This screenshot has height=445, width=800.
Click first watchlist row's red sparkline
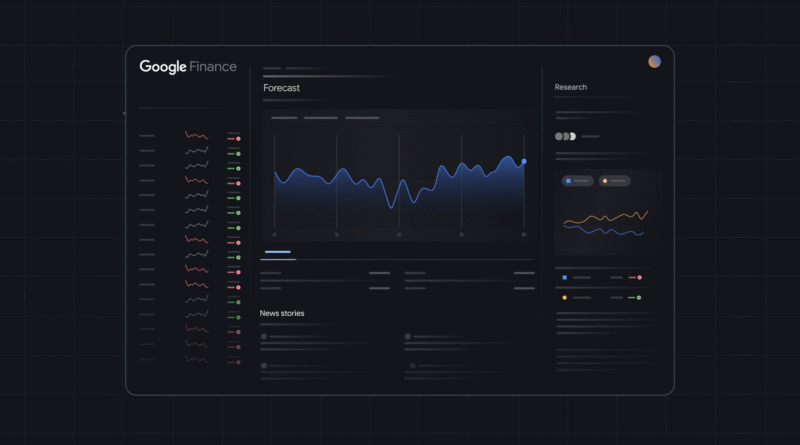[196, 135]
